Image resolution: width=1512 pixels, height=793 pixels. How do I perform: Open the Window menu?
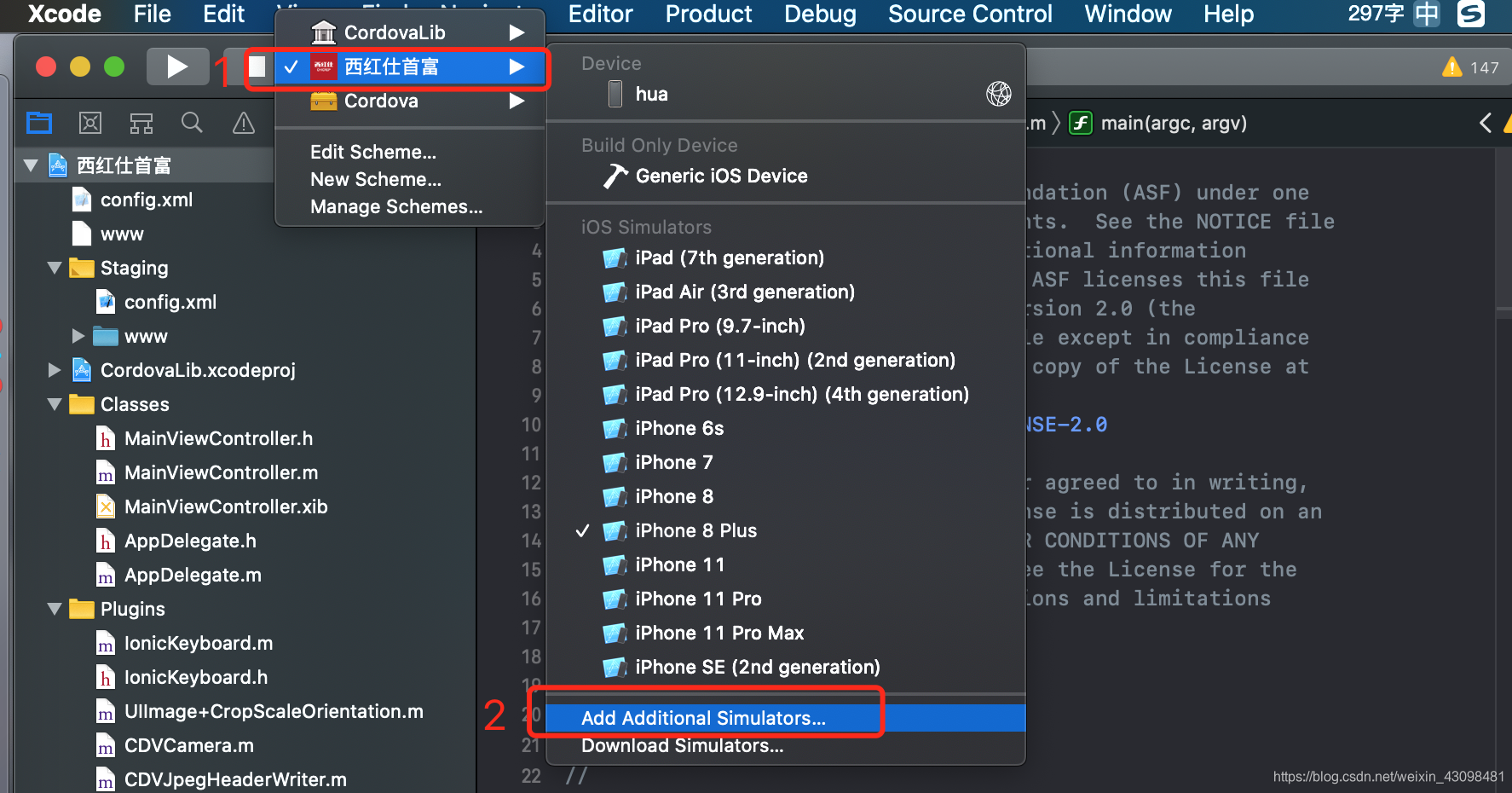1128,14
